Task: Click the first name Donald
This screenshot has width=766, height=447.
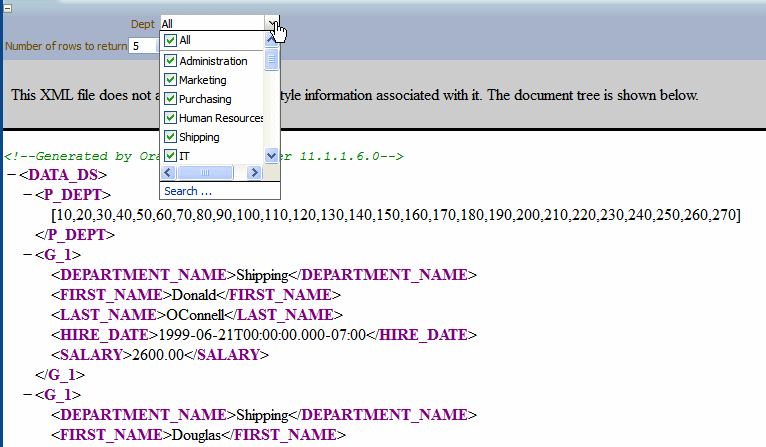Action: pos(194,295)
